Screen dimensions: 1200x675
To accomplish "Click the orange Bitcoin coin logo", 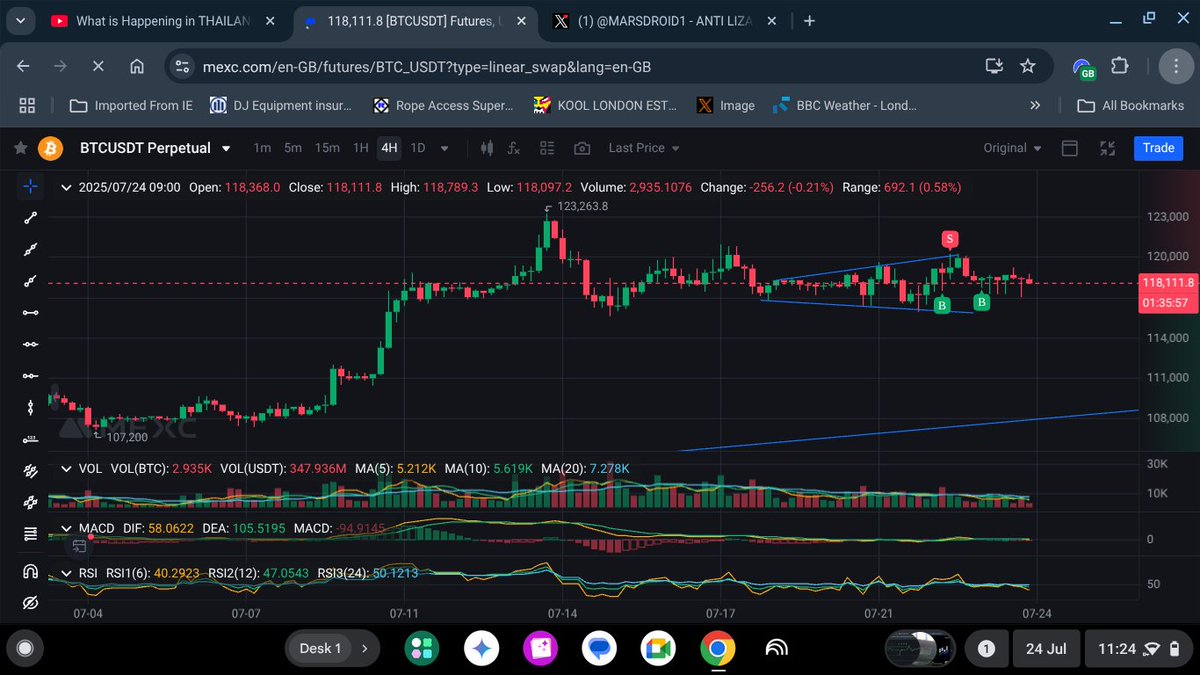I will [50, 148].
